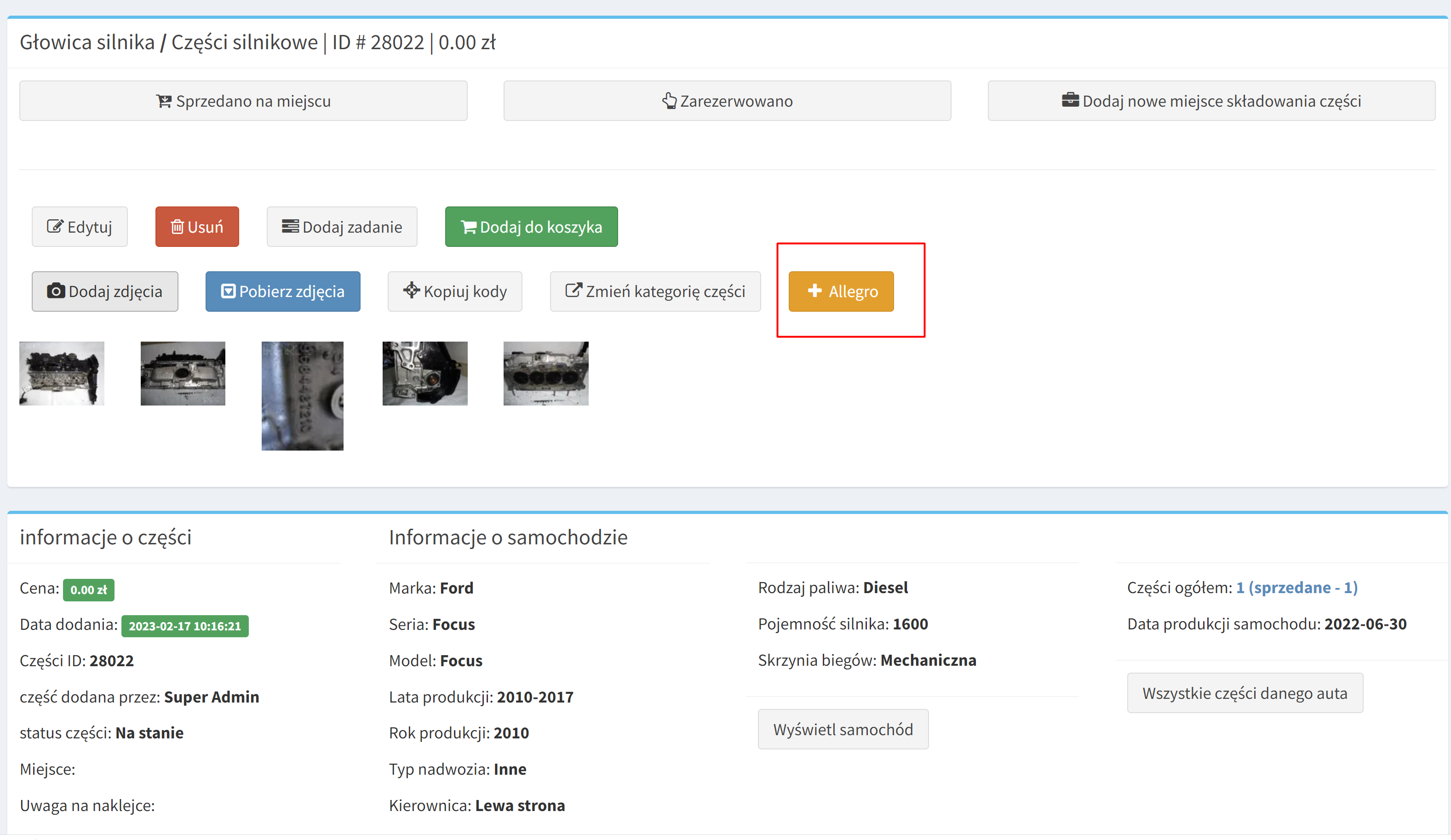The image size is (1451, 840).
Task: Open the tall serial number photo thumbnail
Action: [x=302, y=395]
